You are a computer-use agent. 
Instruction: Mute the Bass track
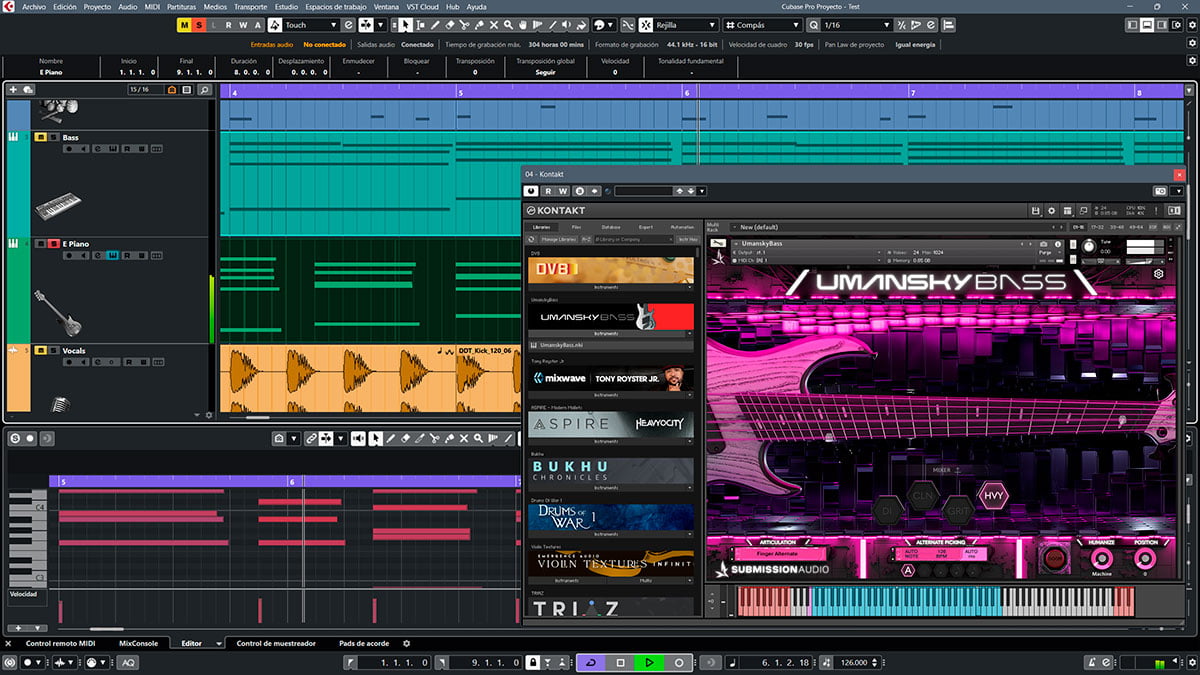pyautogui.click(x=40, y=137)
